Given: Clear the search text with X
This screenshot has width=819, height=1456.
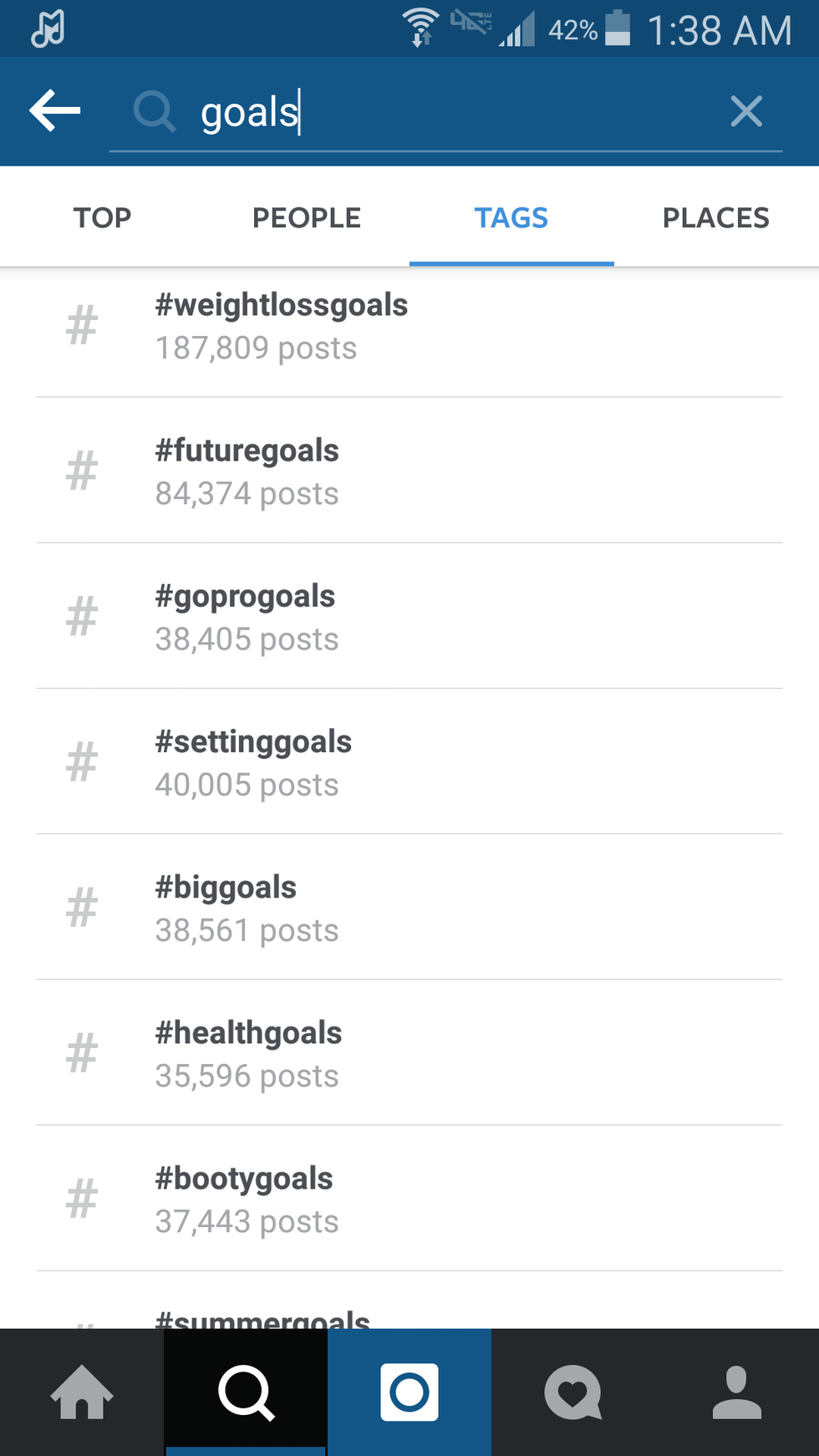Looking at the screenshot, I should (745, 111).
